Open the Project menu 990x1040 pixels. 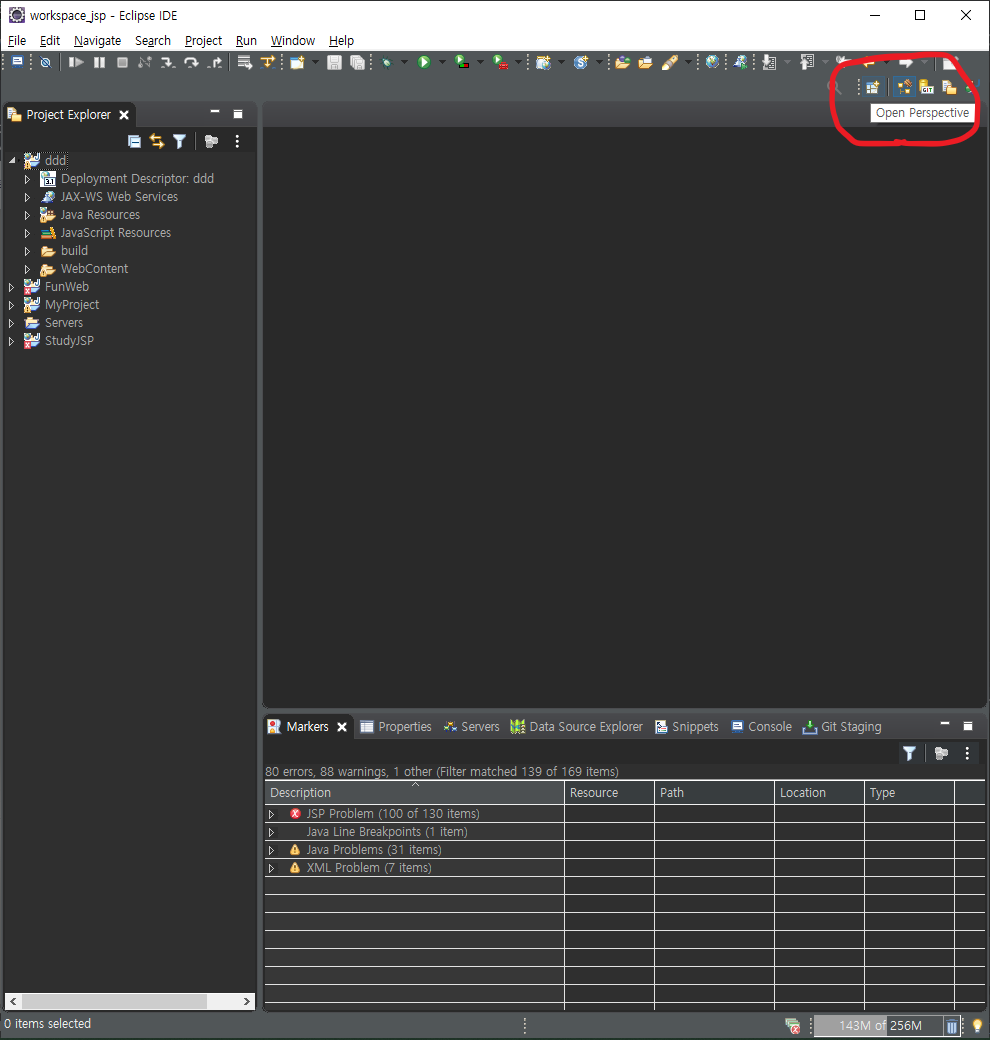[203, 40]
